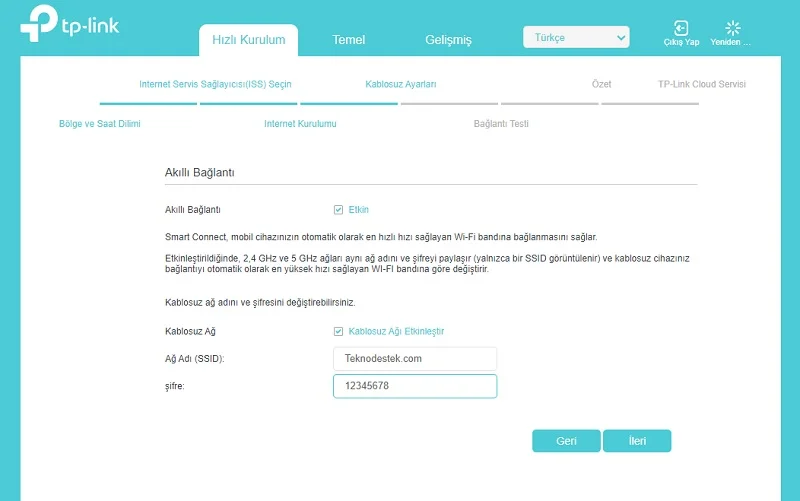Viewport: 800px width, 501px height.
Task: Switch to the Gelişmiş tab
Action: coord(448,40)
